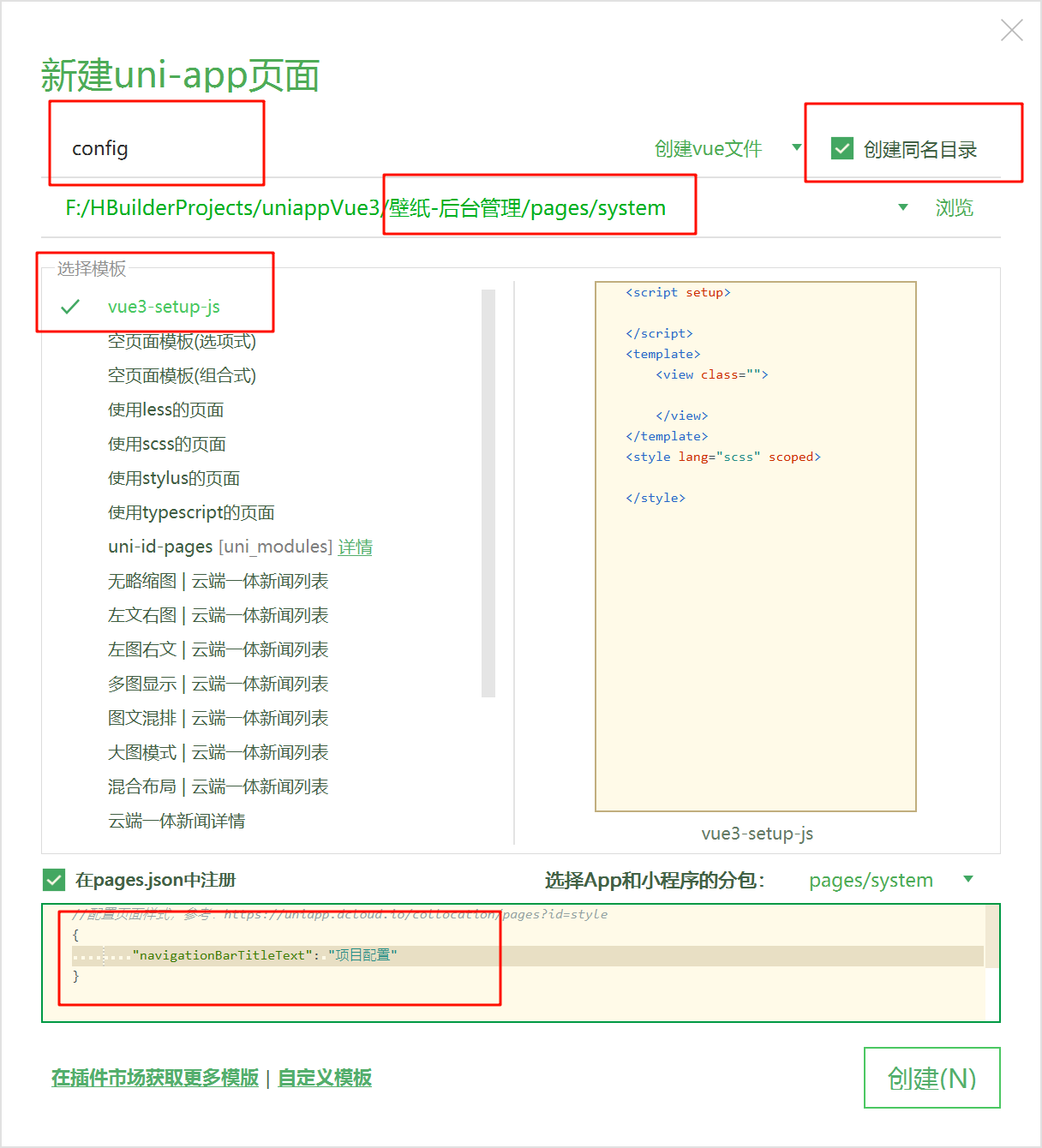Click the template list vertical scrollbar

tap(488, 493)
